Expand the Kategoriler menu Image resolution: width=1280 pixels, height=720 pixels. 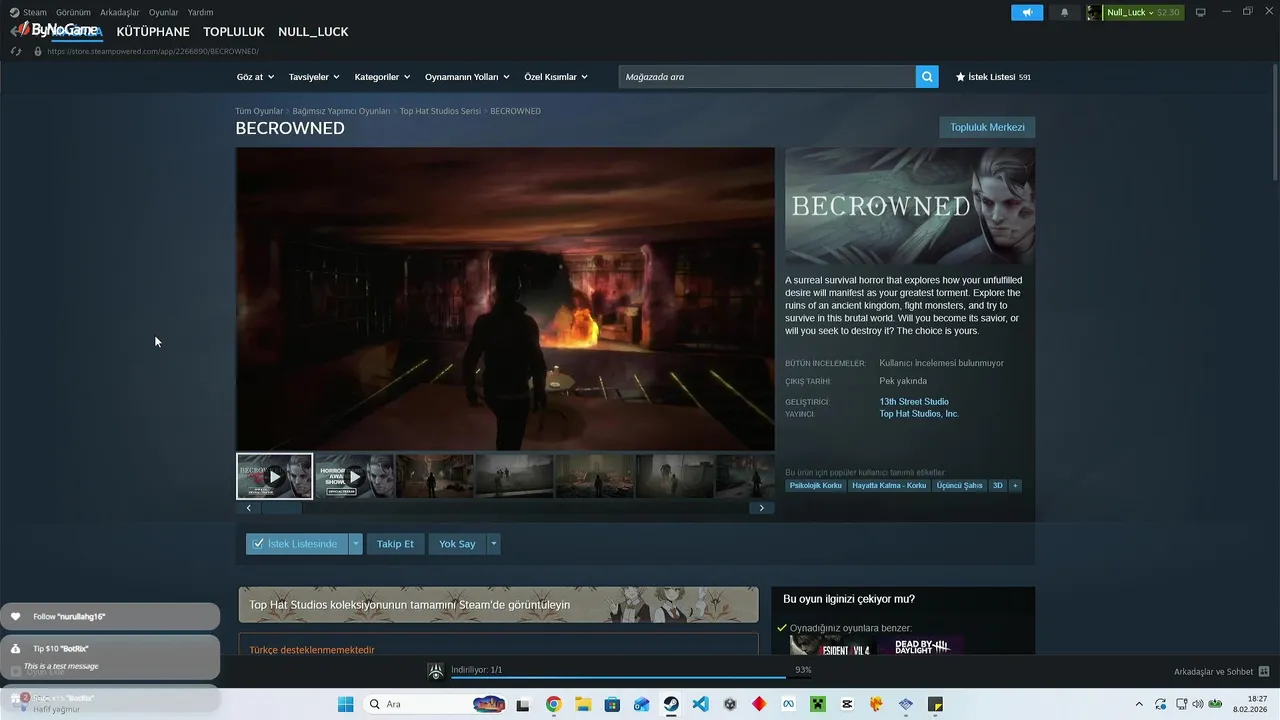click(383, 77)
